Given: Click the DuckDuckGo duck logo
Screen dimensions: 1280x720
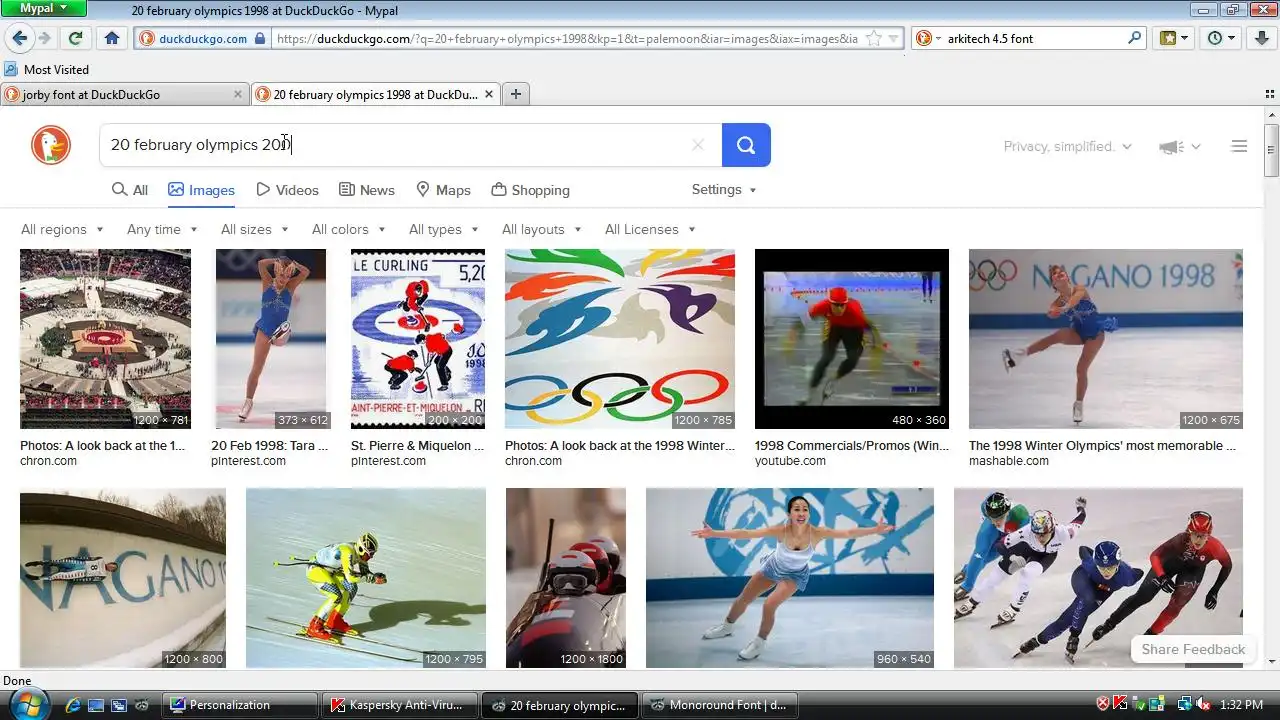Looking at the screenshot, I should pyautogui.click(x=51, y=145).
